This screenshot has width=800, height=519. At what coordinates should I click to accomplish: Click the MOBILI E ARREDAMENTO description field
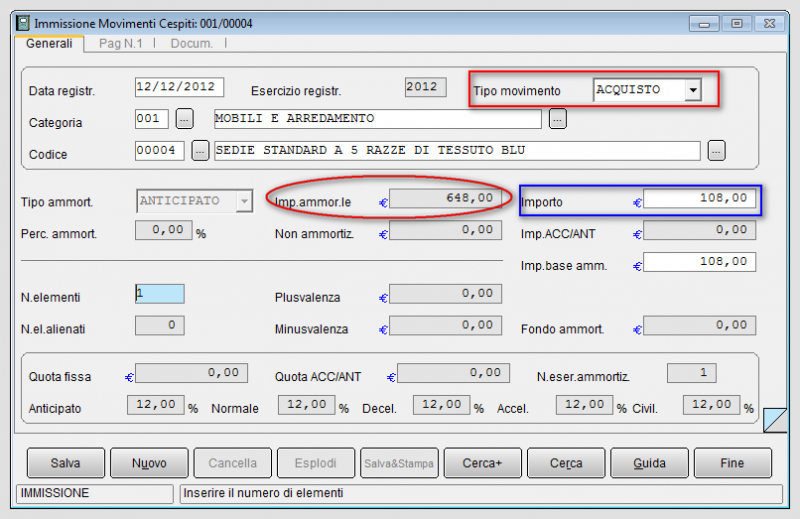(378, 119)
